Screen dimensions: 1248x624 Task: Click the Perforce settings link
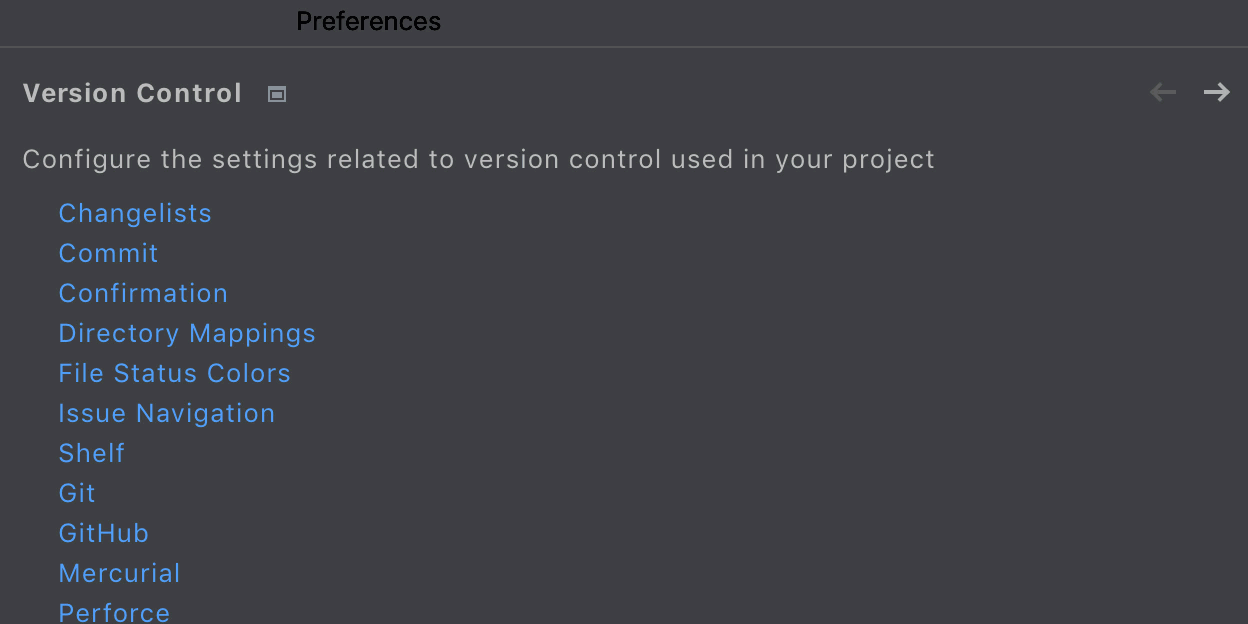click(114, 612)
